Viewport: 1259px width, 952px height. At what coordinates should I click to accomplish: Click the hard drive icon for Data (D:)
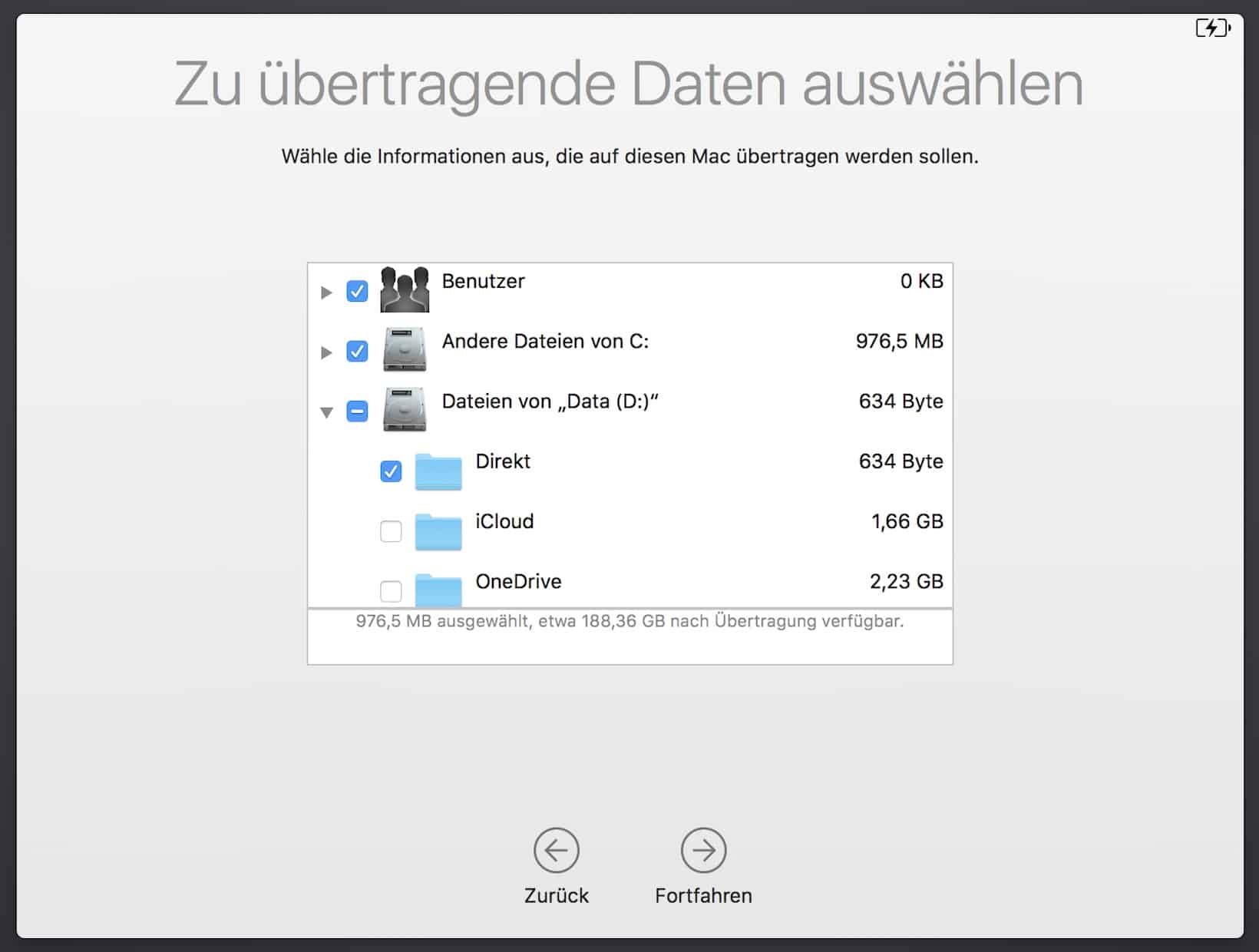pos(405,410)
